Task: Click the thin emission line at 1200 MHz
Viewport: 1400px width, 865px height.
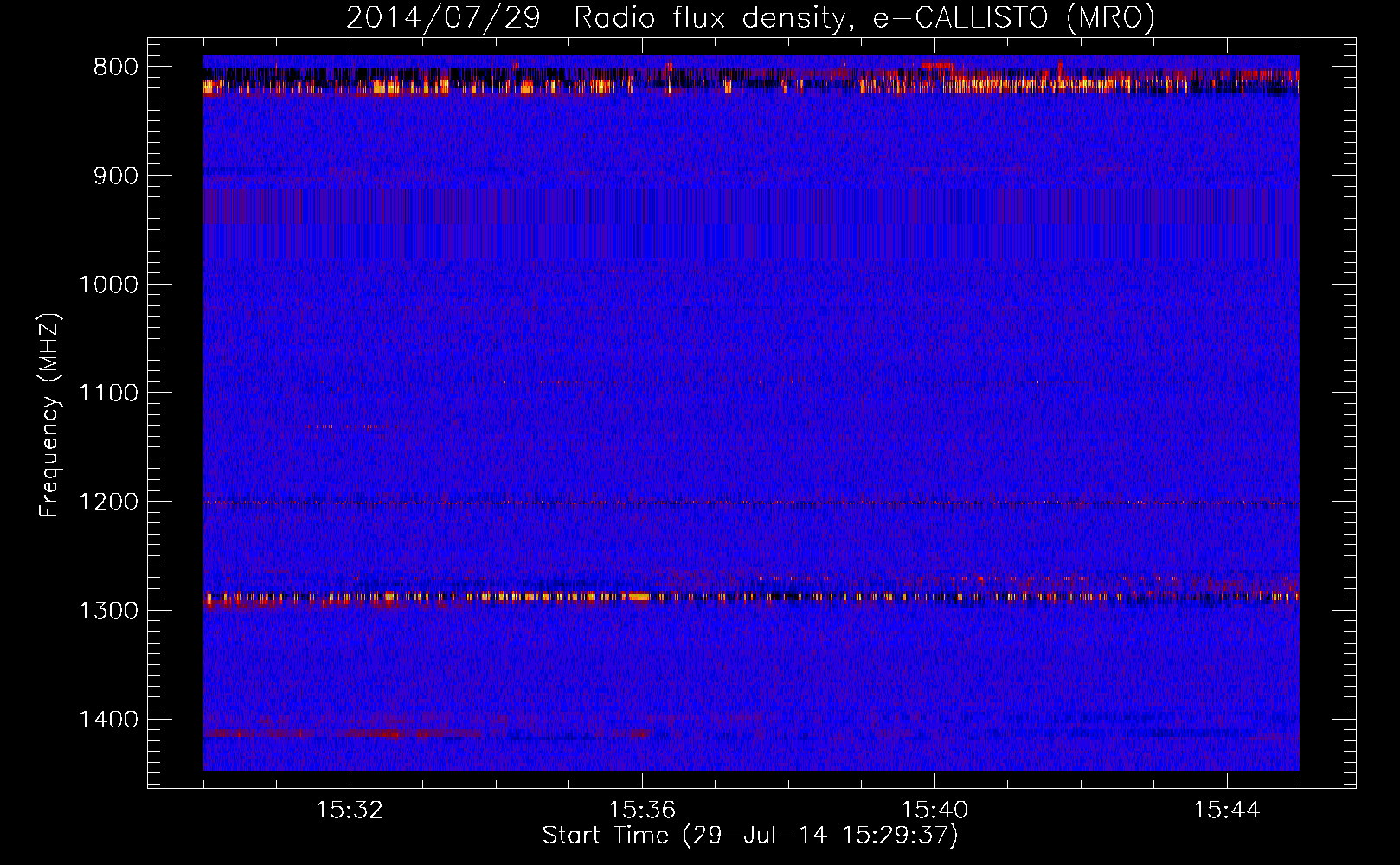Action: (751, 503)
